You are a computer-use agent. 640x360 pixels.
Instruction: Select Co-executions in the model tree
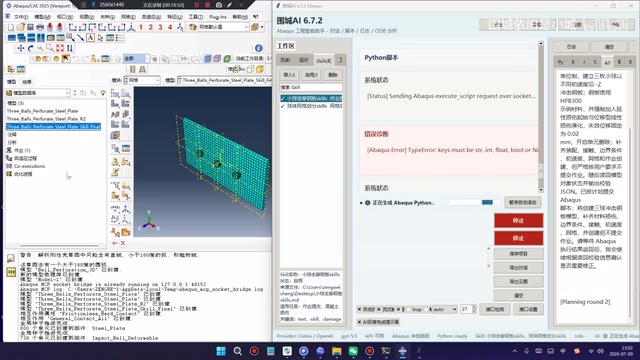coord(29,166)
